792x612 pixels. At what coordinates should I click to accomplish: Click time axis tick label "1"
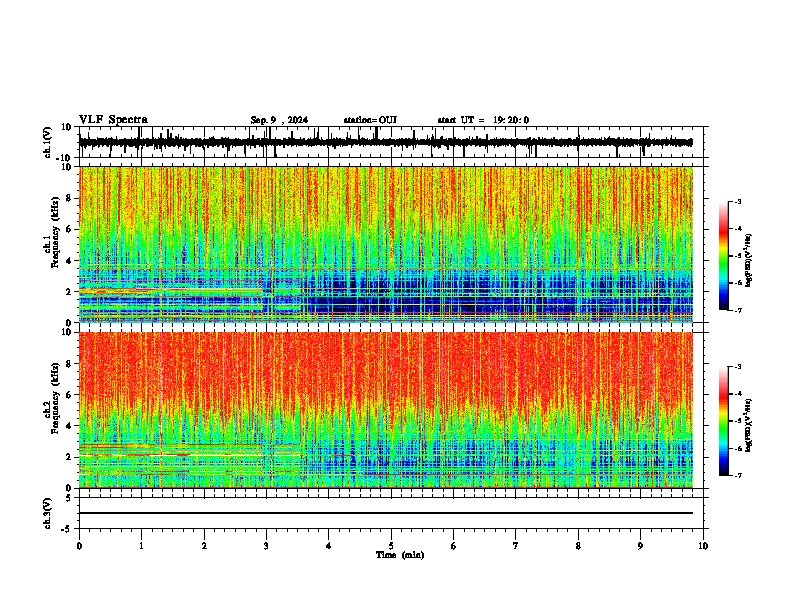141,546
